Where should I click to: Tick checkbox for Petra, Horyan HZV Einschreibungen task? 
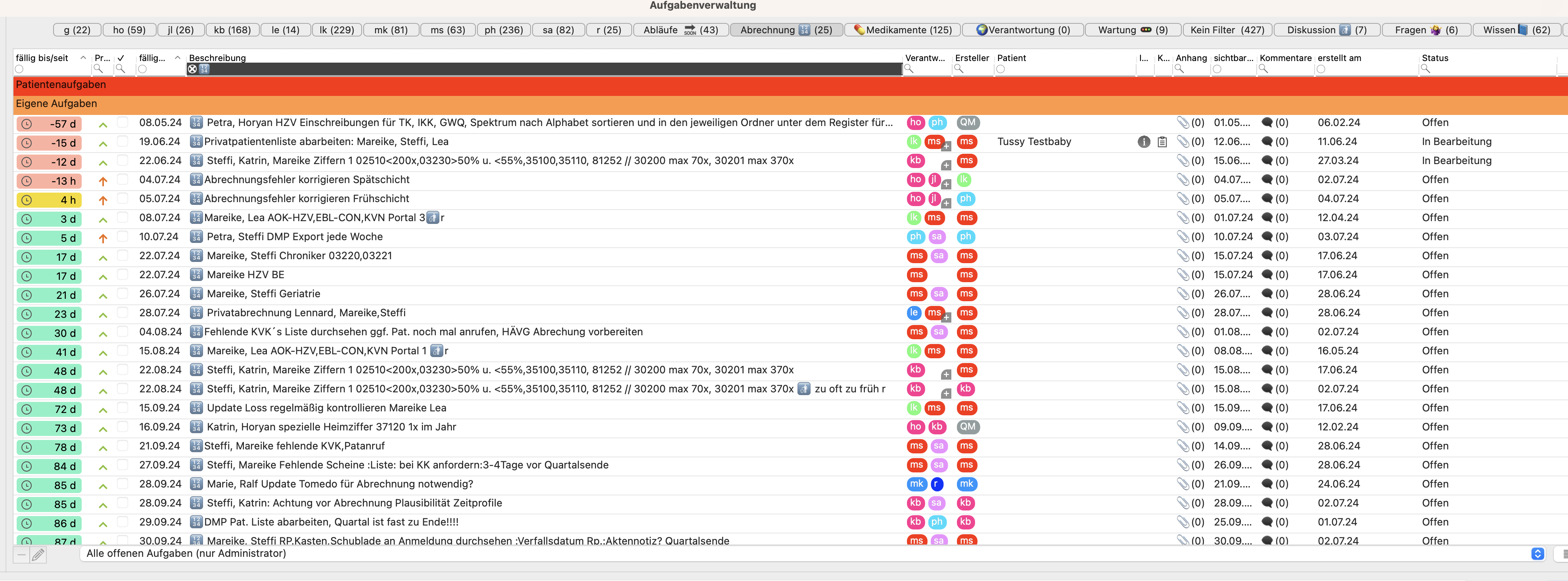(x=123, y=122)
